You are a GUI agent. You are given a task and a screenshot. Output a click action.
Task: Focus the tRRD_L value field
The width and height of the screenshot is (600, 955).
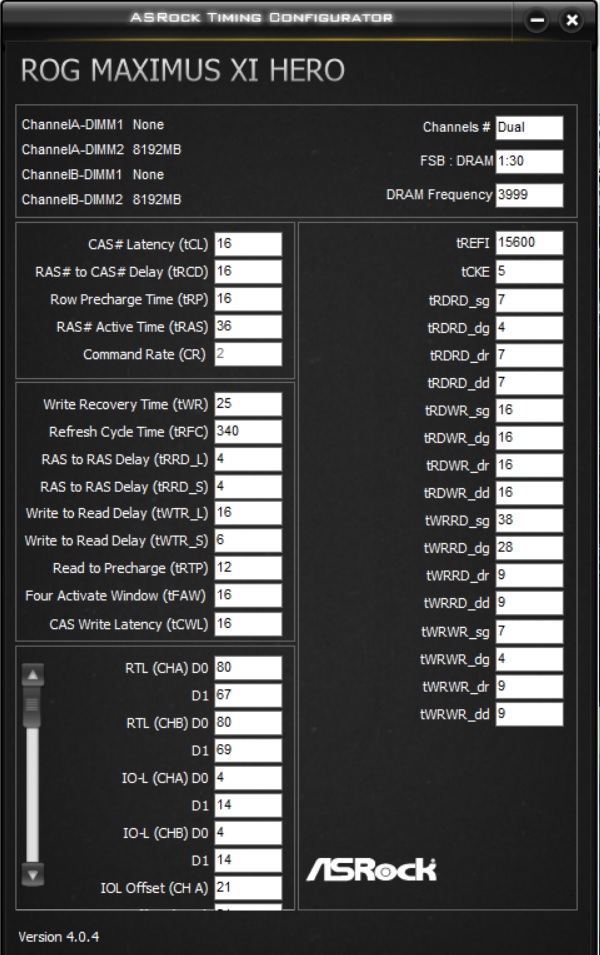[x=248, y=459]
